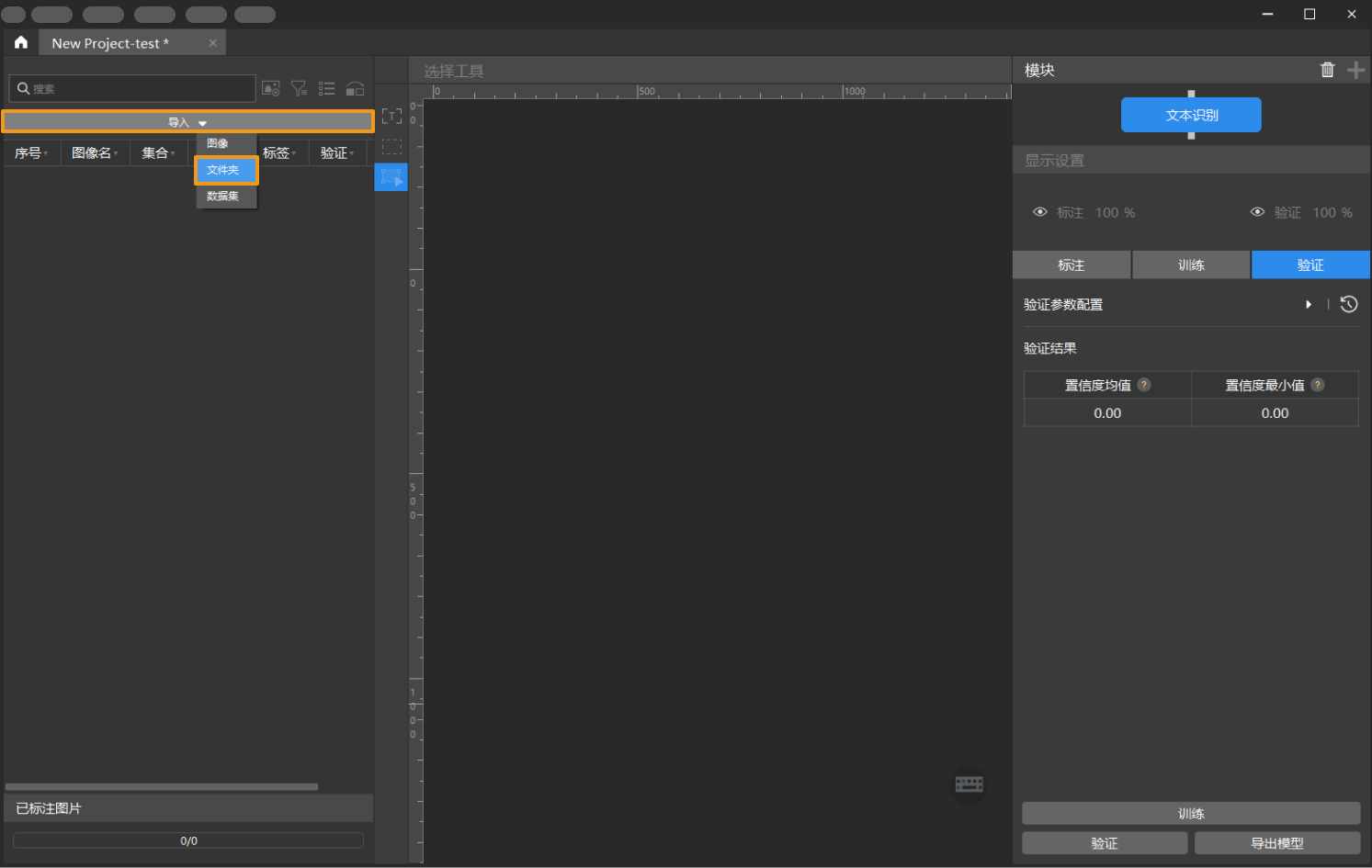
Task: Close the New Project-test tab
Action: click(213, 43)
